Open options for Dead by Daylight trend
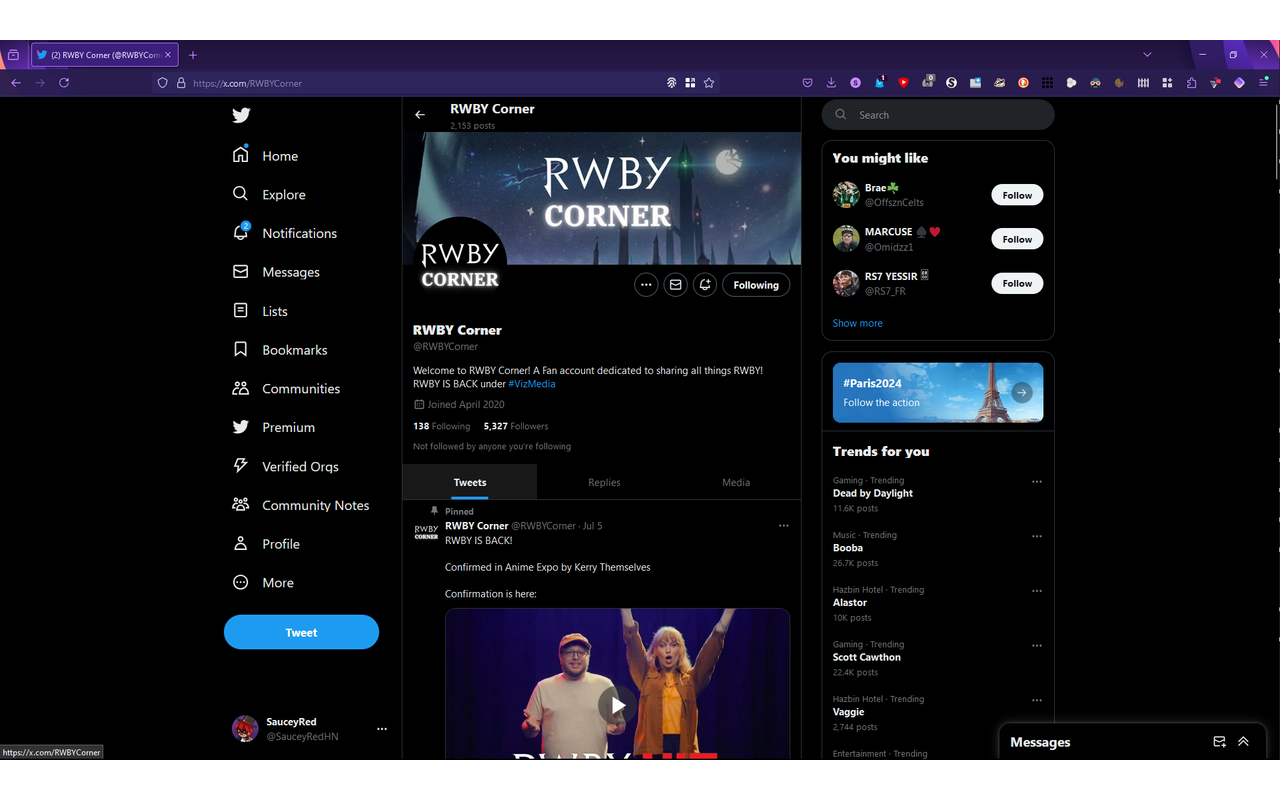 [x=1037, y=481]
